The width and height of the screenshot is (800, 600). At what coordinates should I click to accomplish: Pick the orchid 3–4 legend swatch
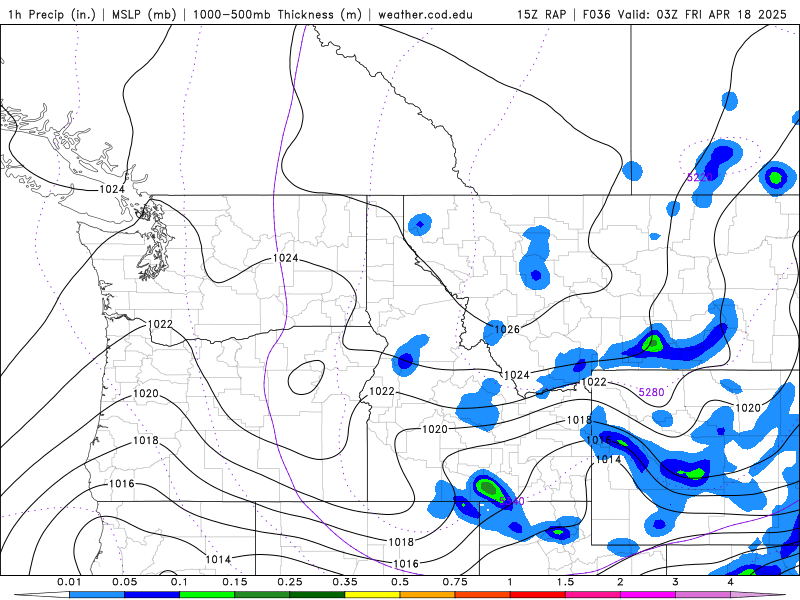[703, 595]
